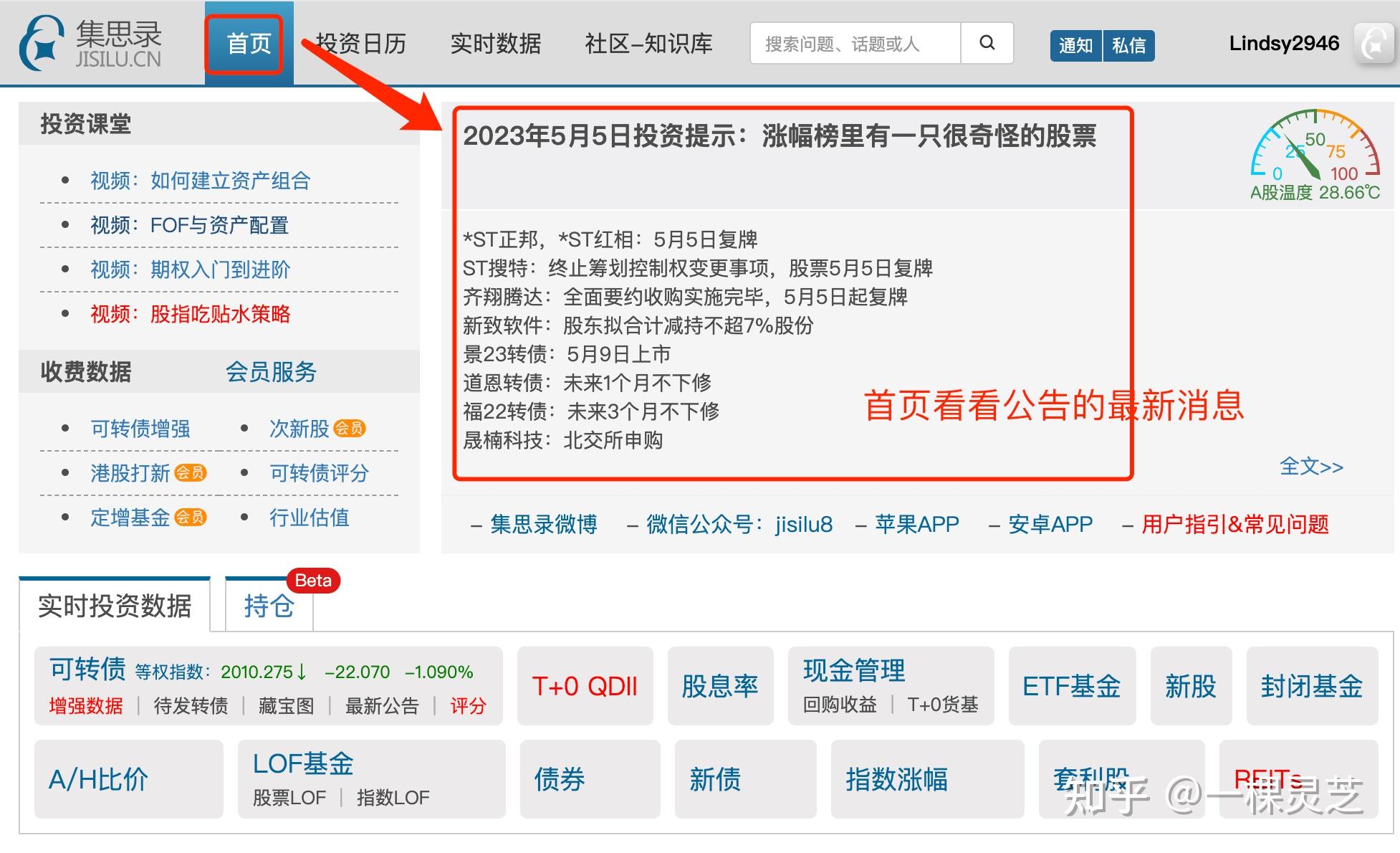The width and height of the screenshot is (1400, 853).
Task: Open 集思录微博 link
Action: [544, 524]
